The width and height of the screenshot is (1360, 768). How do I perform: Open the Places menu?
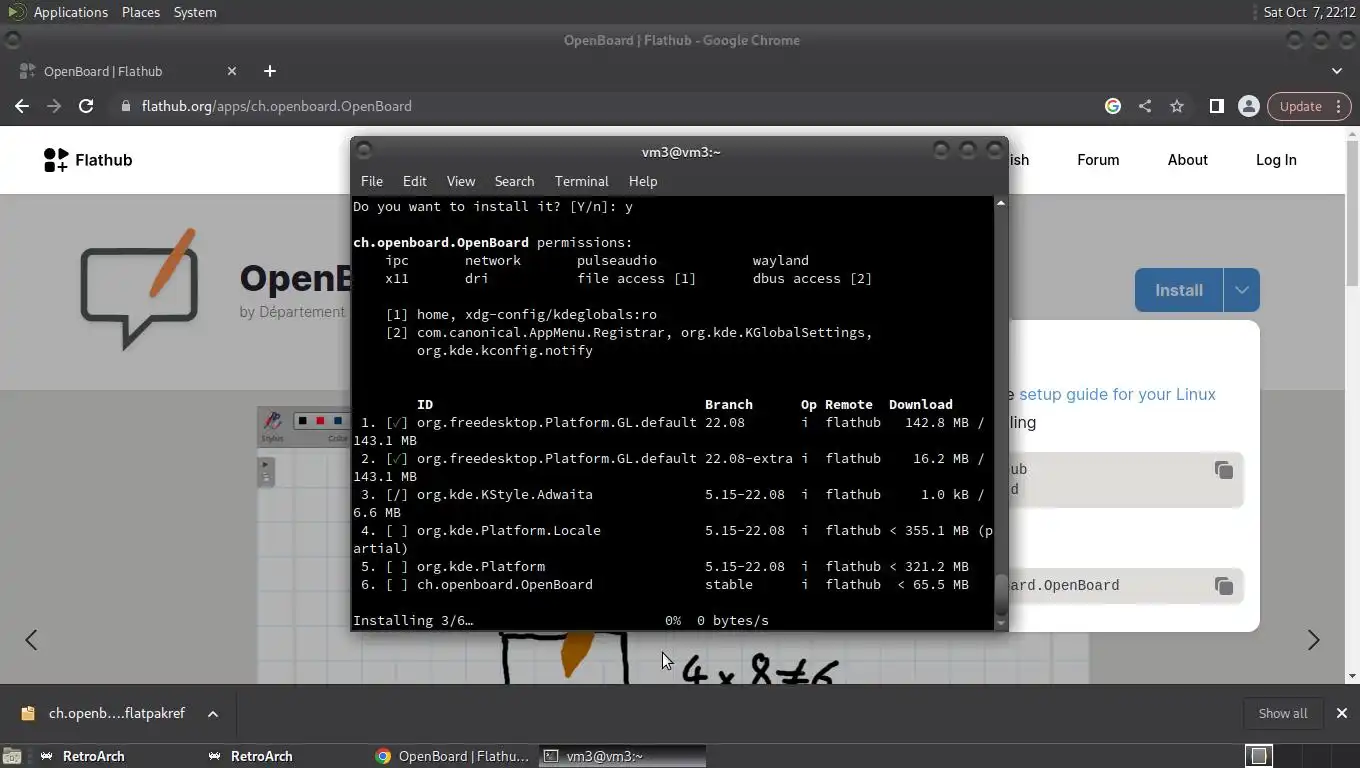[141, 12]
